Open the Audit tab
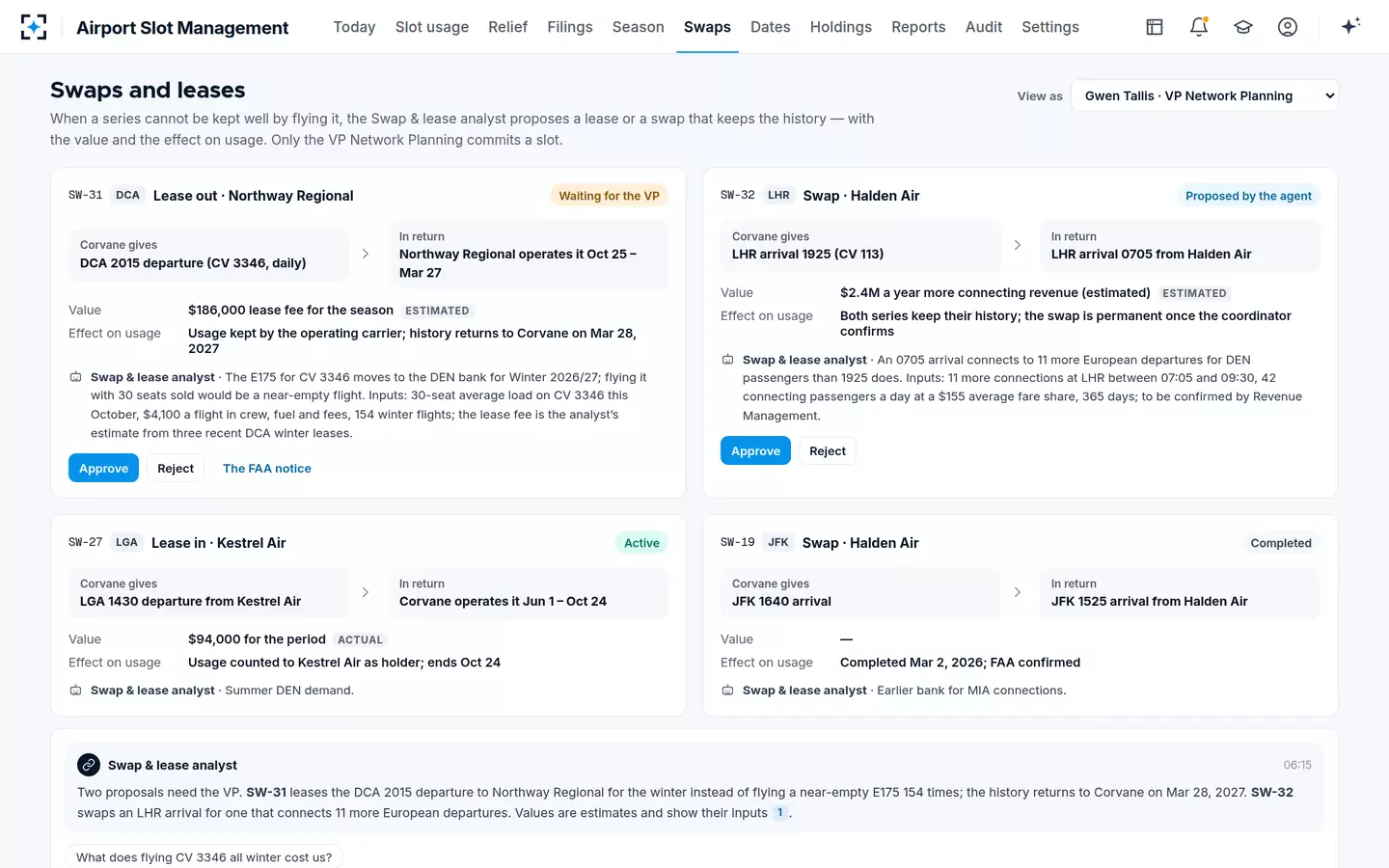The width and height of the screenshot is (1389, 868). (984, 27)
